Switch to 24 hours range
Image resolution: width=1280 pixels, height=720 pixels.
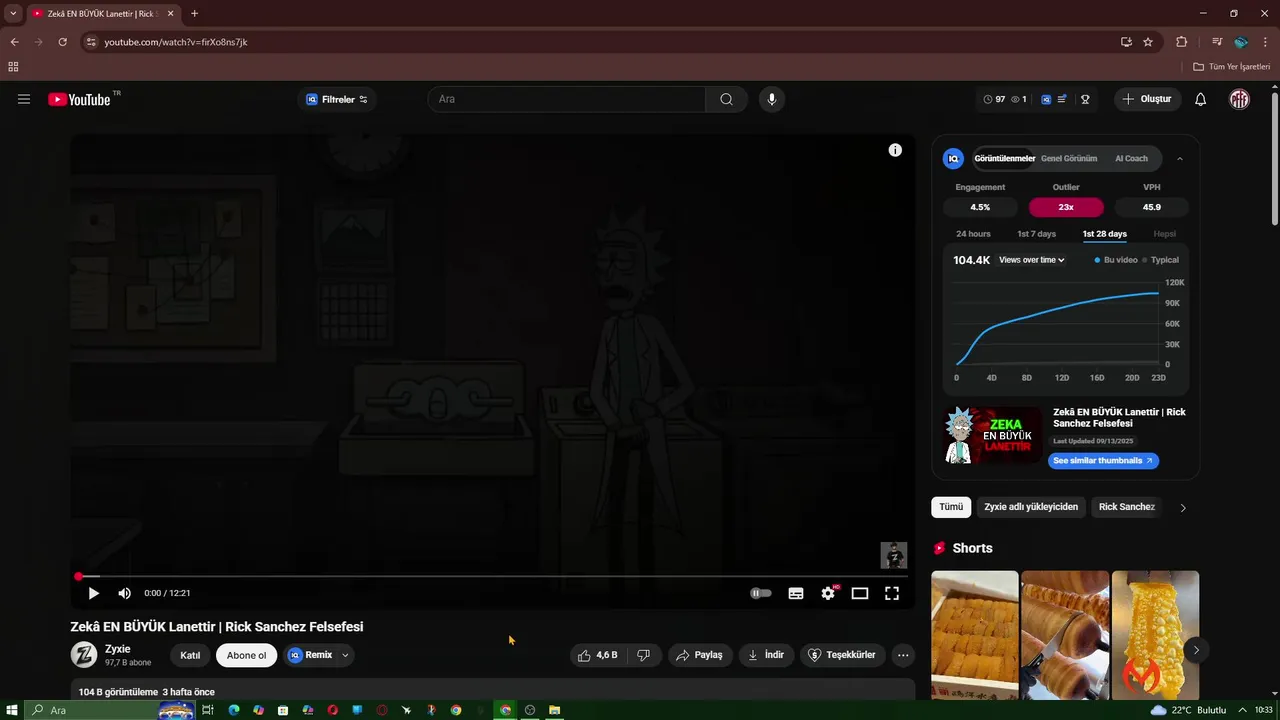click(x=973, y=234)
